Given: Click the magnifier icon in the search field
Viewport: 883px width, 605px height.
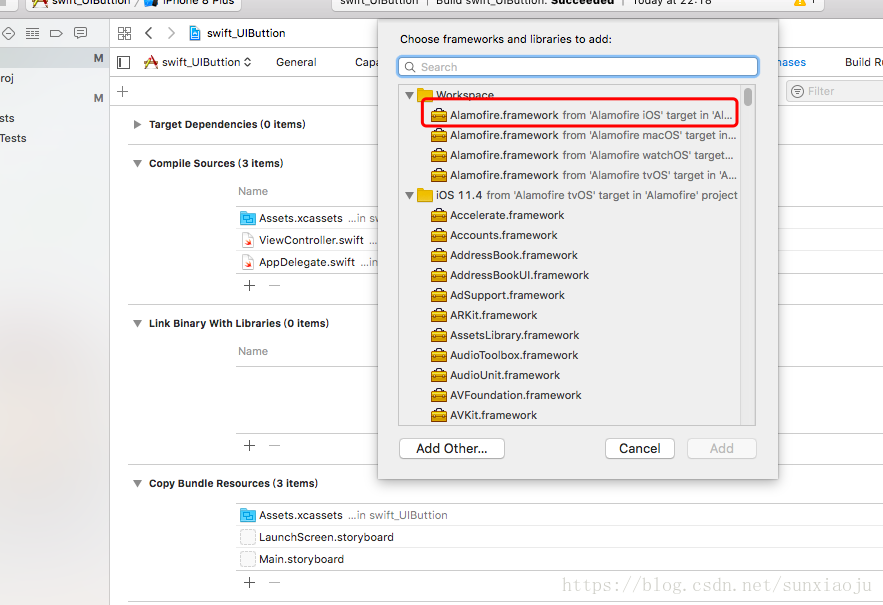Looking at the screenshot, I should pos(410,67).
